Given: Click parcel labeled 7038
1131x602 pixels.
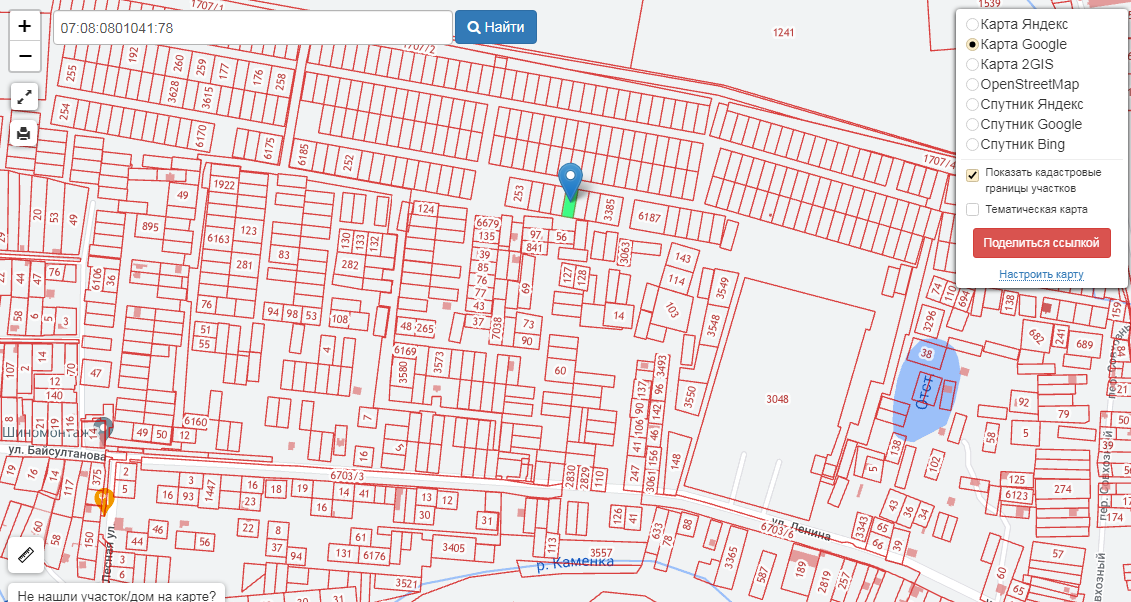Looking at the screenshot, I should point(496,328).
